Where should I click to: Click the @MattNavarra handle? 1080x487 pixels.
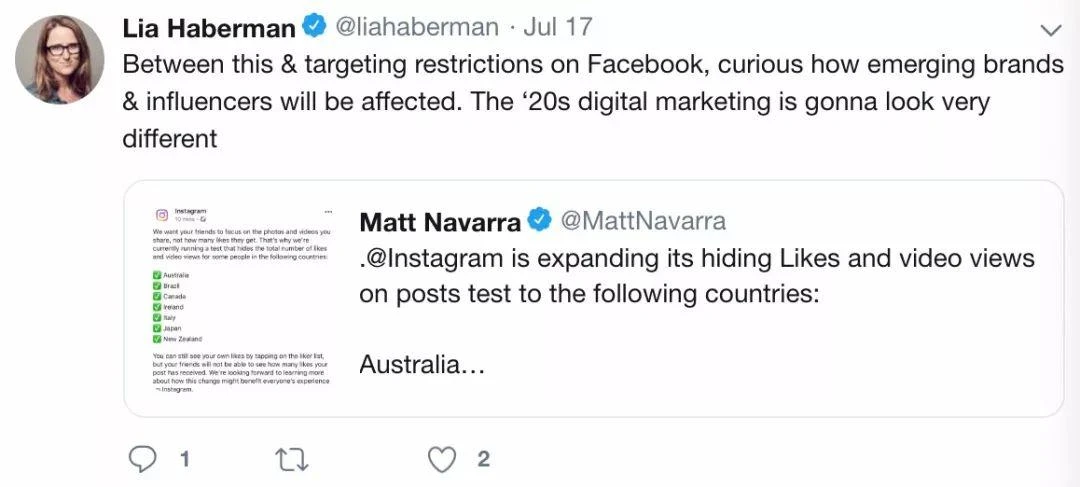(643, 221)
